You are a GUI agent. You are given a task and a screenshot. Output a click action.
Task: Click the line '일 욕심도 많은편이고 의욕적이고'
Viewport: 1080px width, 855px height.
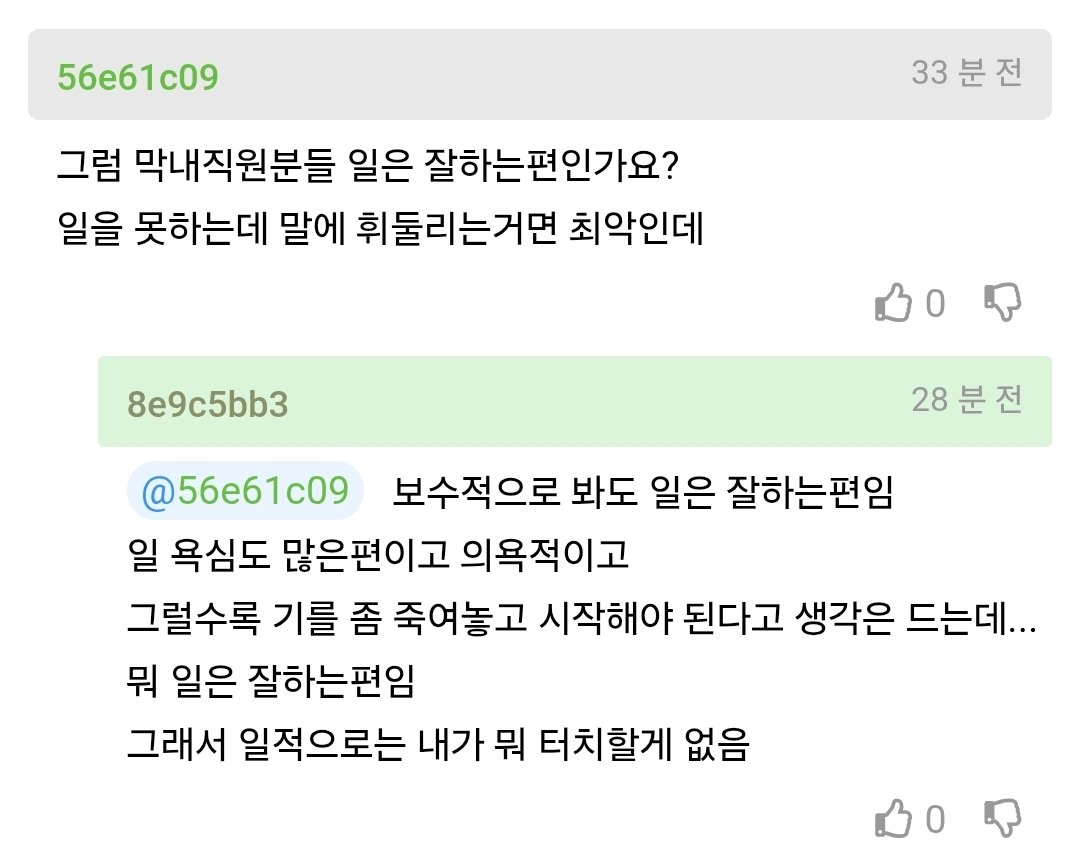[378, 555]
